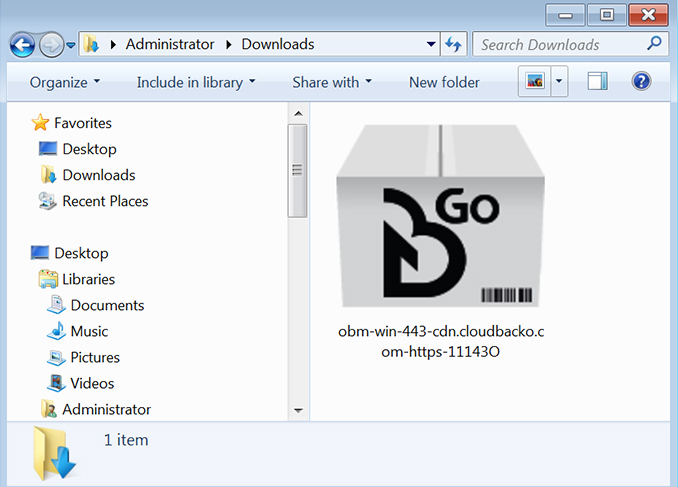Click the magnifier search icon
This screenshot has height=487, width=678.
tap(654, 43)
